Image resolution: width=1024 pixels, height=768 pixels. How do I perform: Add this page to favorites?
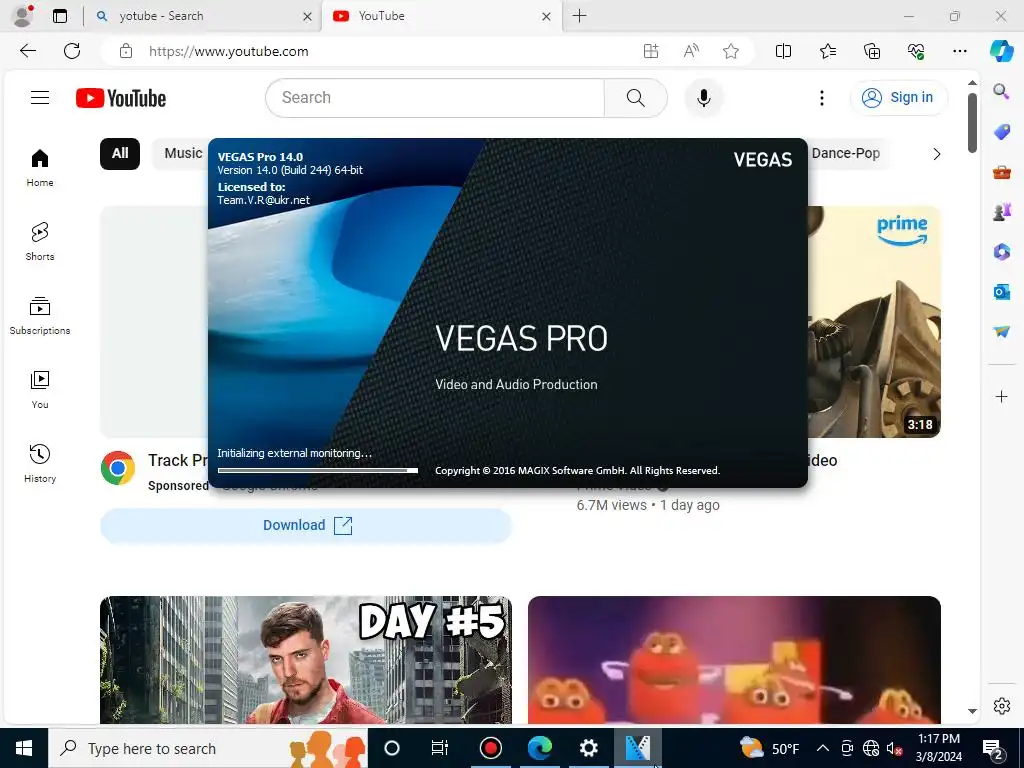(x=731, y=51)
